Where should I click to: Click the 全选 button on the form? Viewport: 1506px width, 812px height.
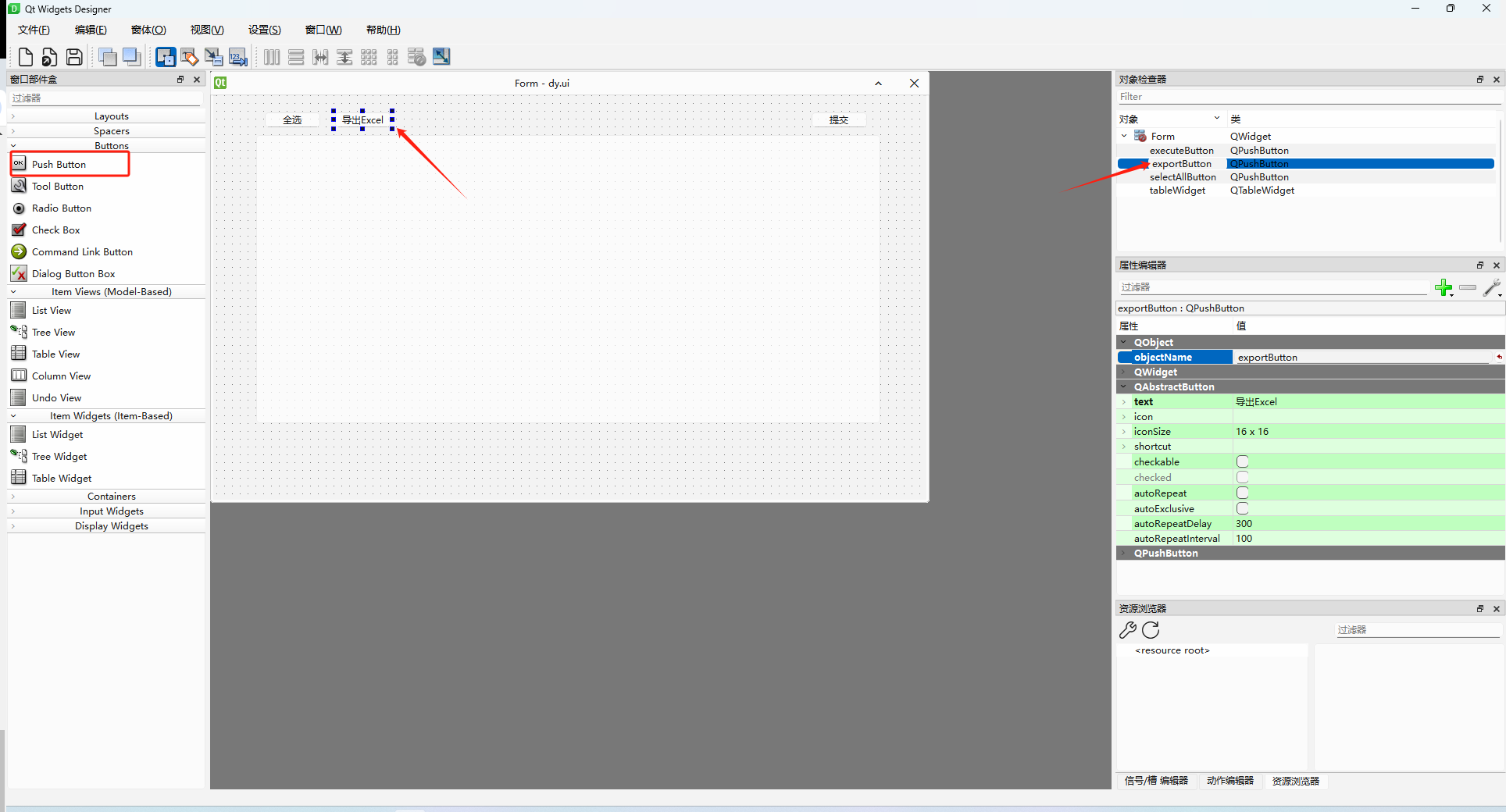(291, 119)
